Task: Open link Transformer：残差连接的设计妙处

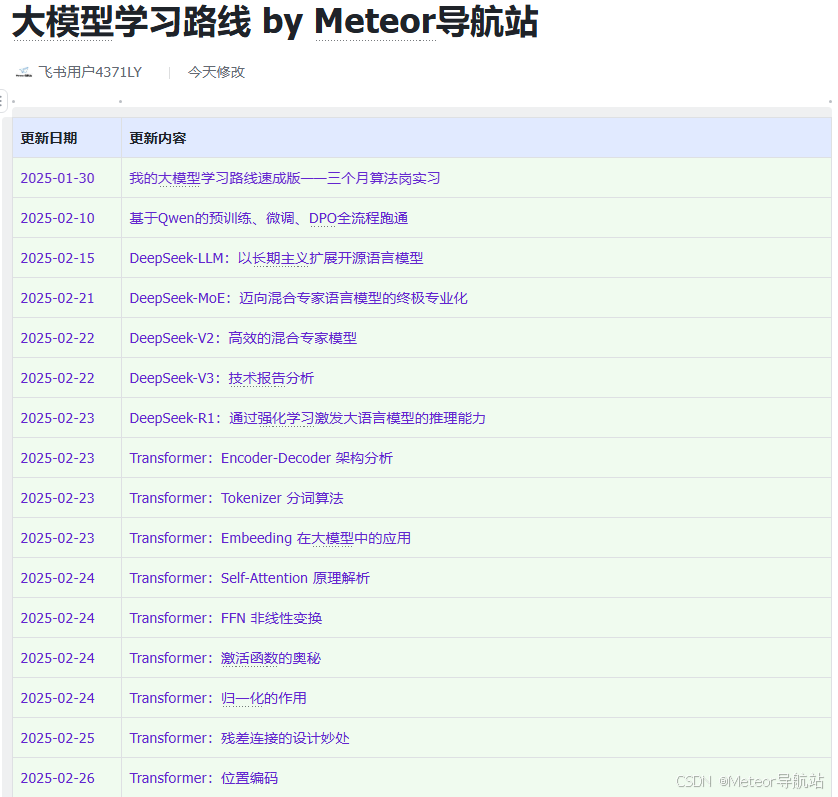Action: pyautogui.click(x=239, y=739)
